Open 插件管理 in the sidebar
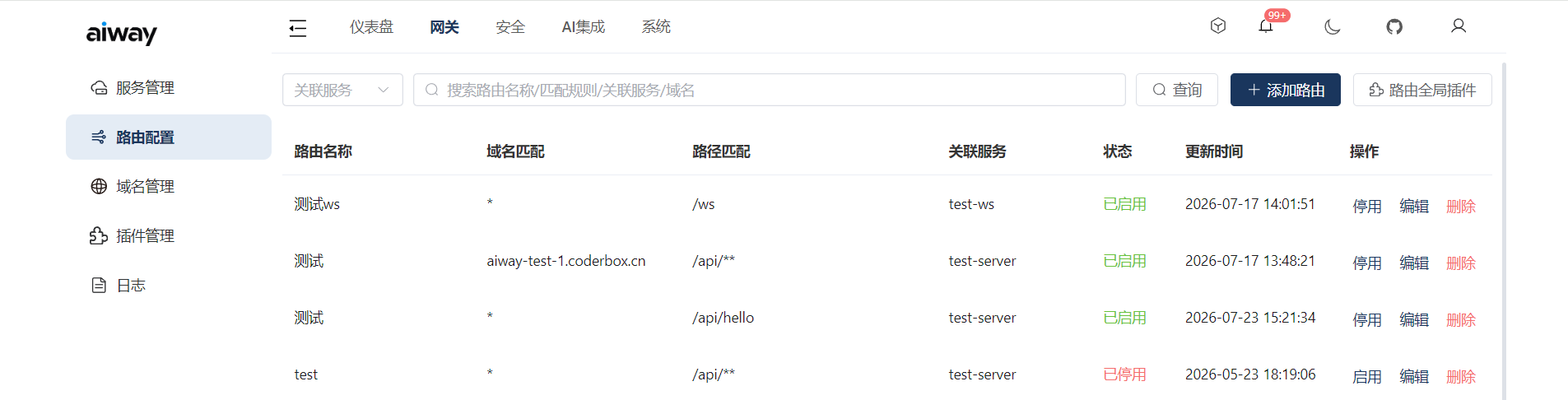This screenshot has height=400, width=1568. [169, 235]
